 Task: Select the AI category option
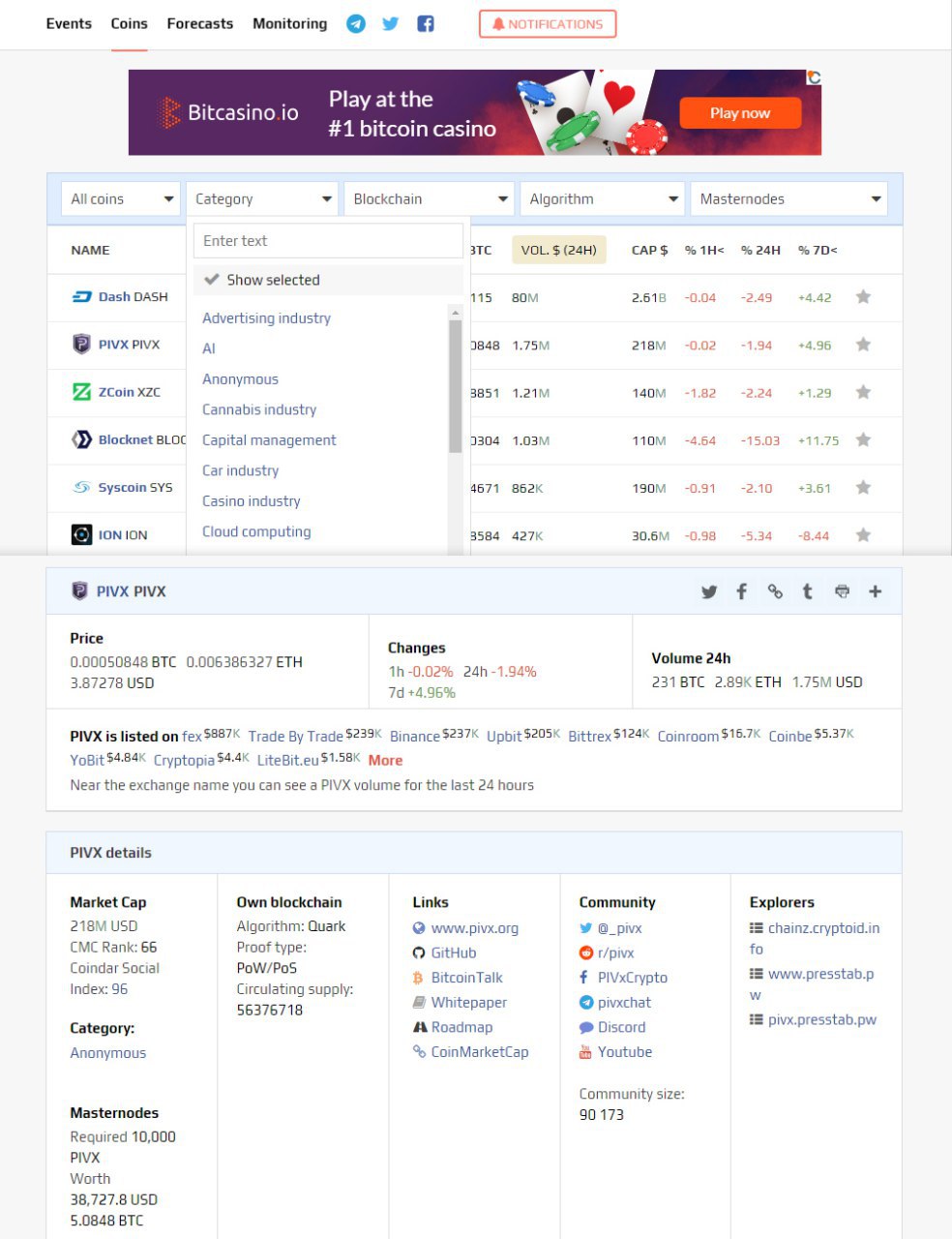pos(209,348)
